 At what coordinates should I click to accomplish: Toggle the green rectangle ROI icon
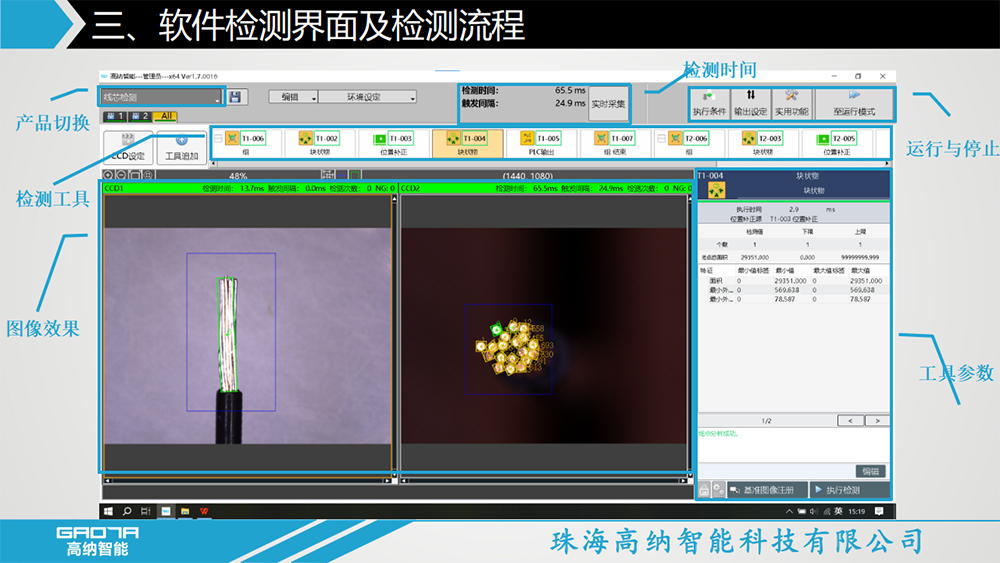[x=355, y=175]
